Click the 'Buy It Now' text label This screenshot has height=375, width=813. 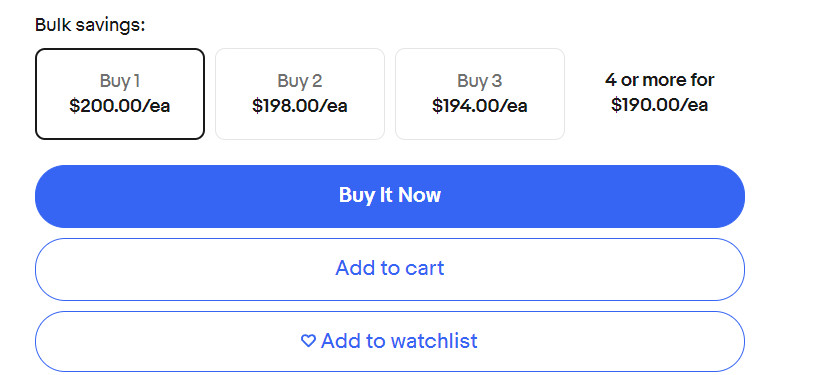pos(390,195)
